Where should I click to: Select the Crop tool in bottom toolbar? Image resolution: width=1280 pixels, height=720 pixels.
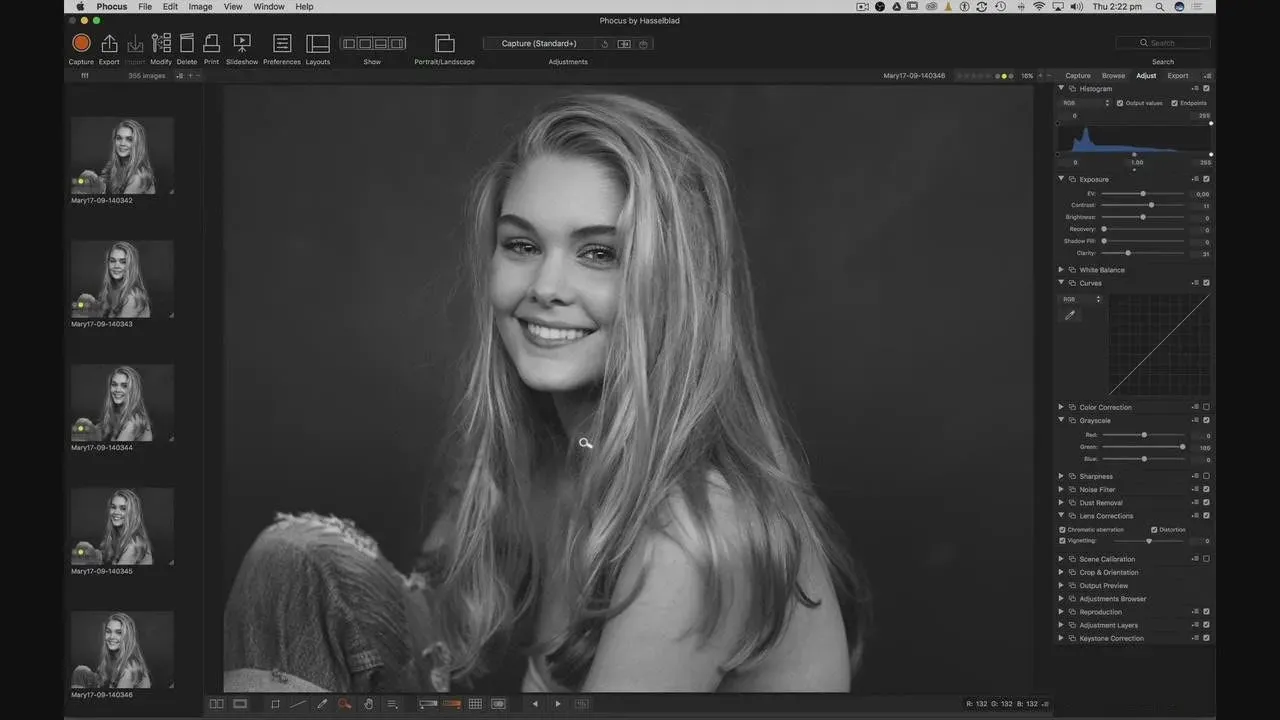tap(275, 704)
